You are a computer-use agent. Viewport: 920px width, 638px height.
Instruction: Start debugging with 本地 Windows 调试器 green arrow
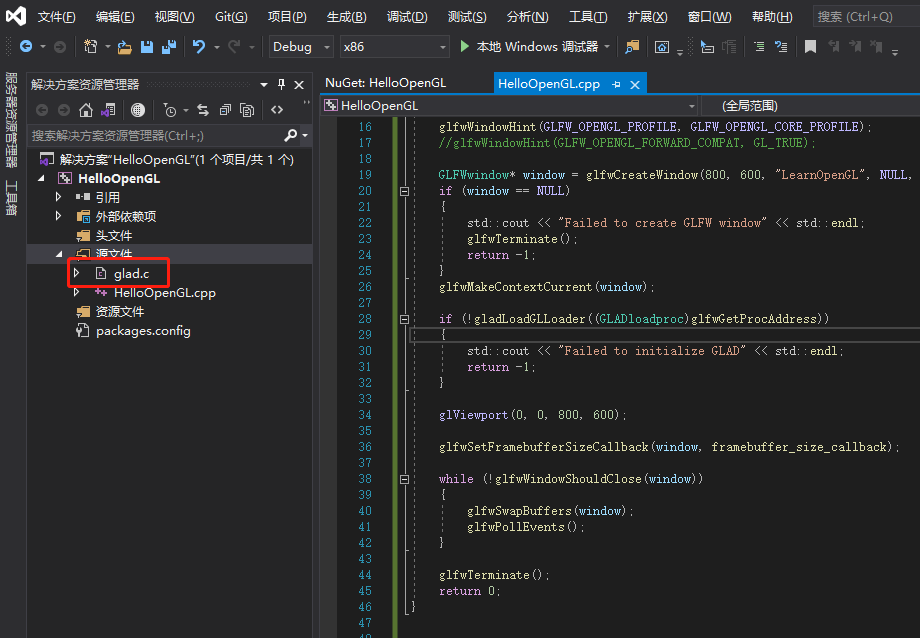coord(464,46)
